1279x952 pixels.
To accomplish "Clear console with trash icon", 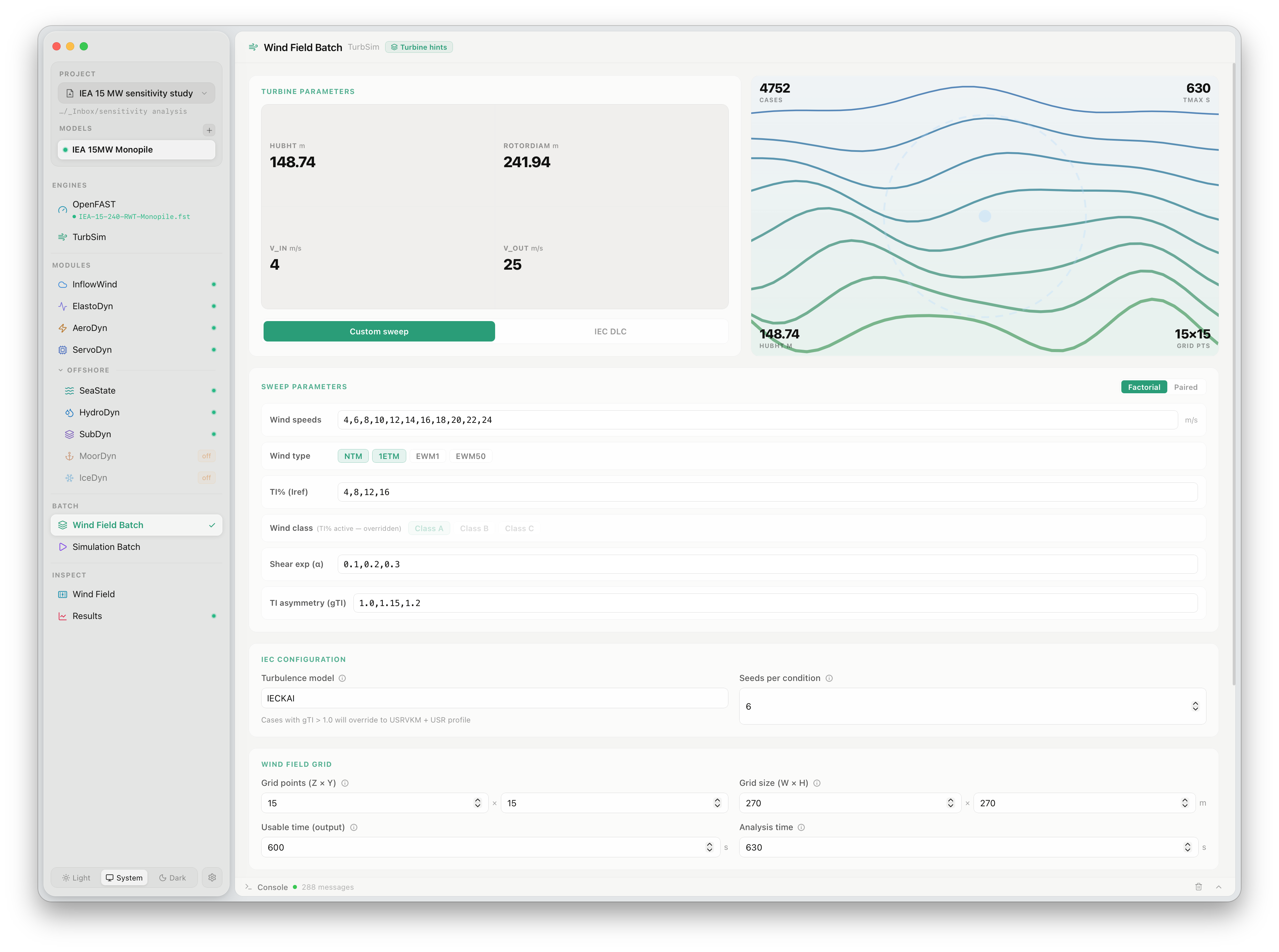I will [x=1198, y=886].
